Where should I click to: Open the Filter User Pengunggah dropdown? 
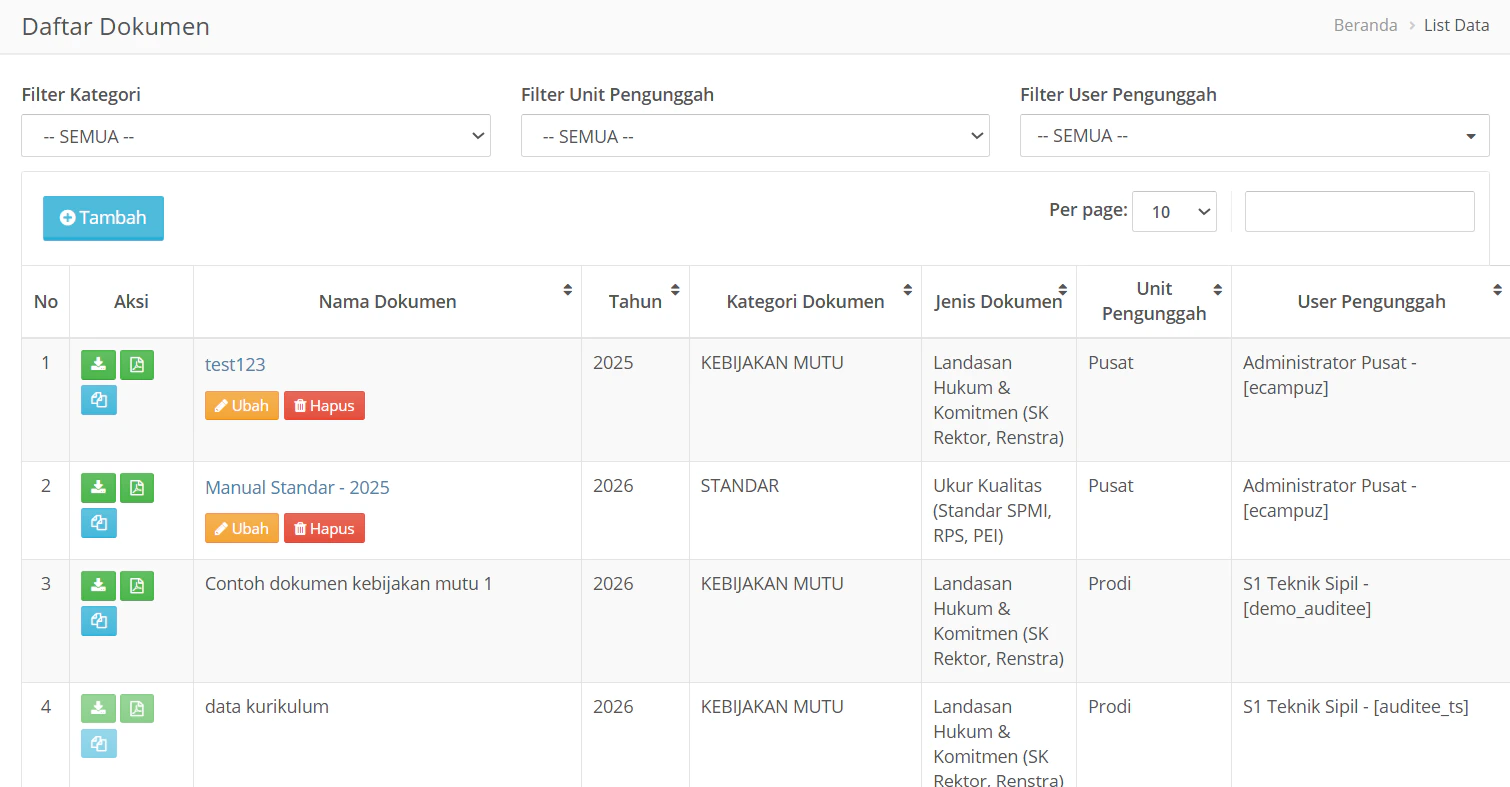(1254, 135)
